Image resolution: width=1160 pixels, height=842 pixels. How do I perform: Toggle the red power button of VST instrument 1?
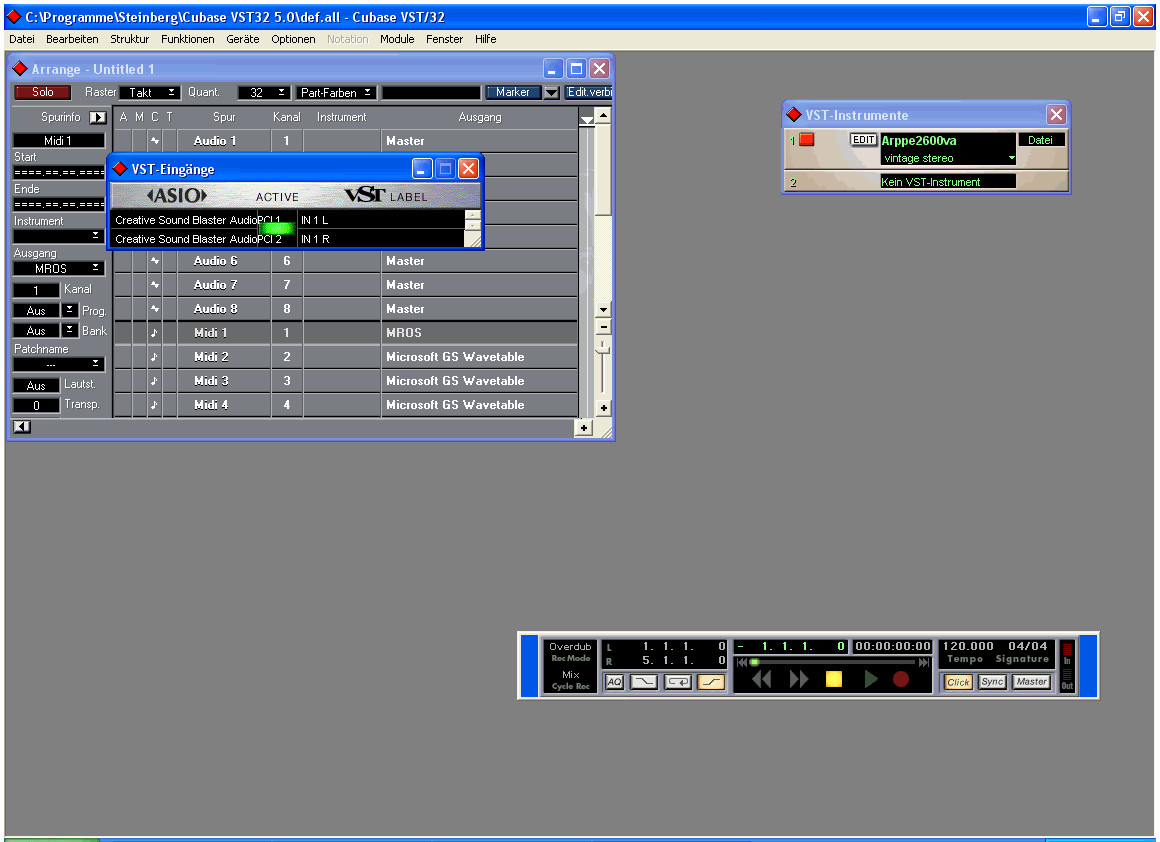tap(806, 139)
